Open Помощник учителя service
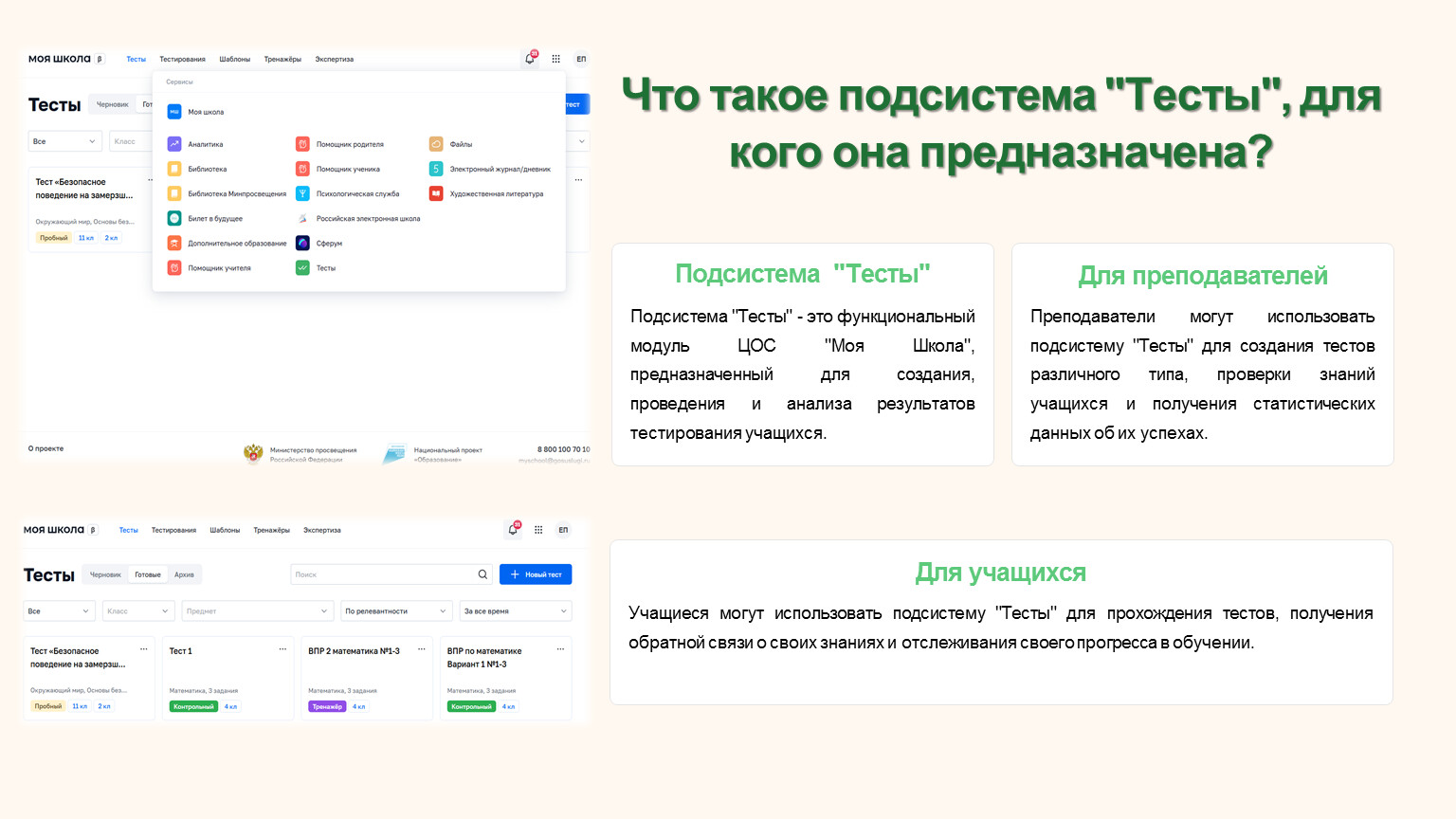 coord(209,268)
